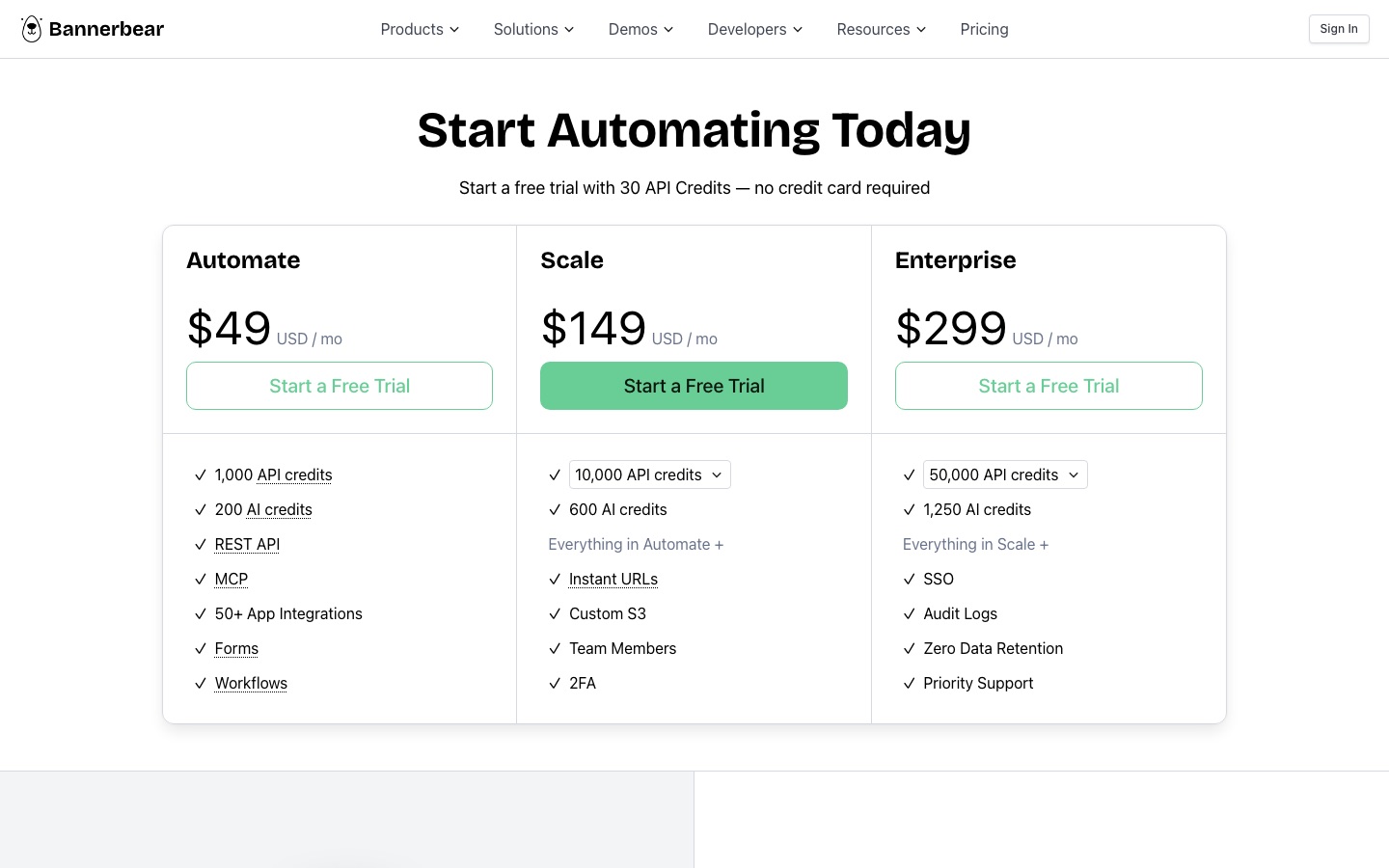The width and height of the screenshot is (1389, 868).
Task: Open the Developers menu
Action: [x=755, y=29]
